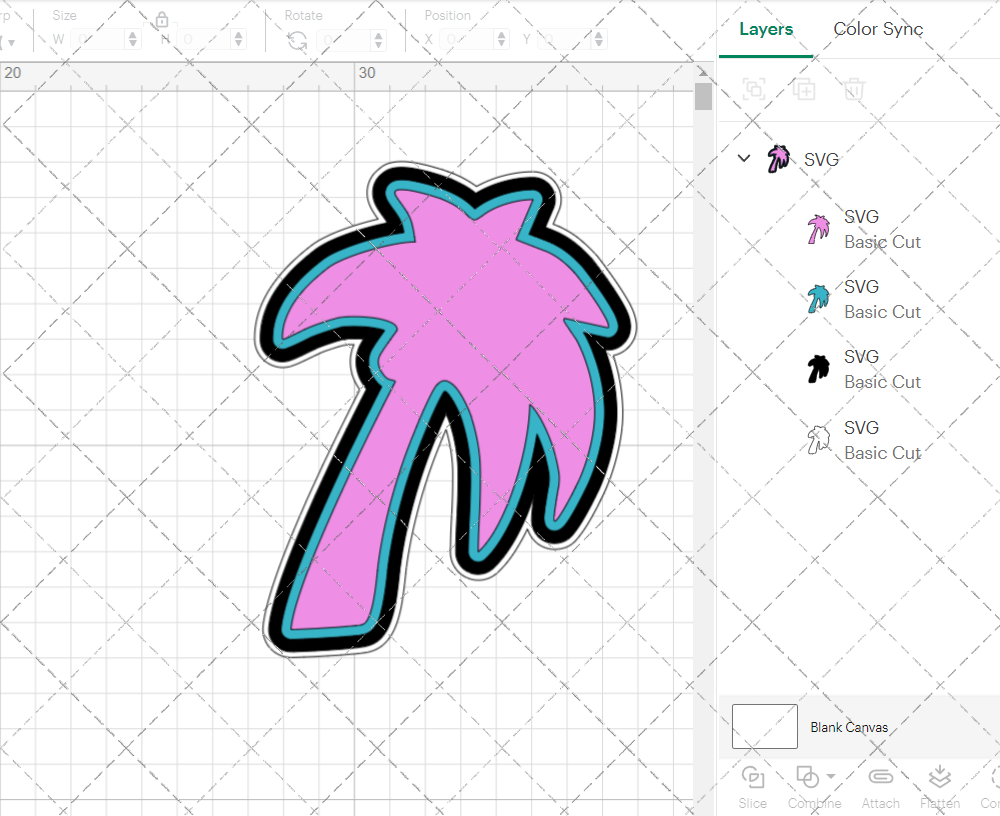Select the Blank Canvas swatch
Image resolution: width=1000 pixels, height=816 pixels.
click(765, 726)
